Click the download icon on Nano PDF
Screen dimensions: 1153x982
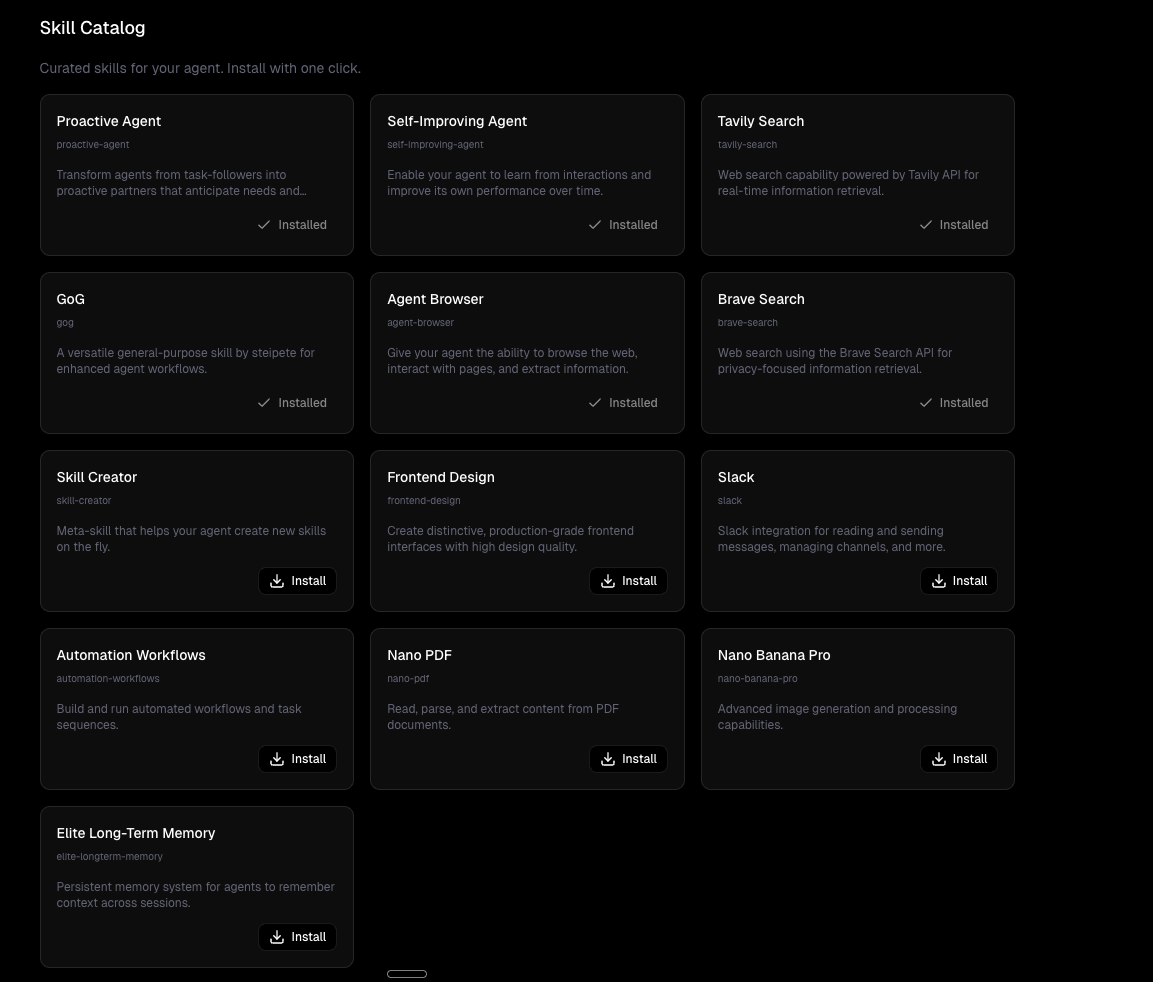click(608, 759)
